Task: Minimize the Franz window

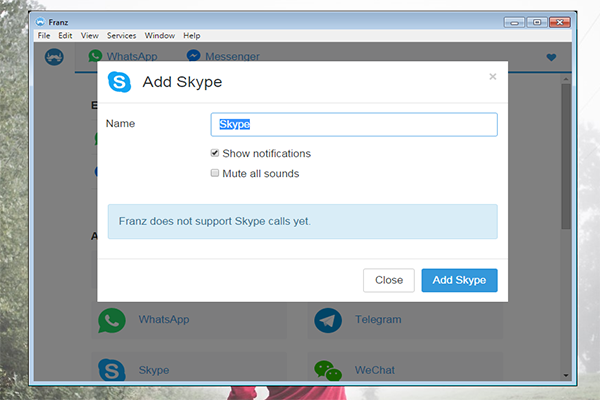Action: (514, 23)
